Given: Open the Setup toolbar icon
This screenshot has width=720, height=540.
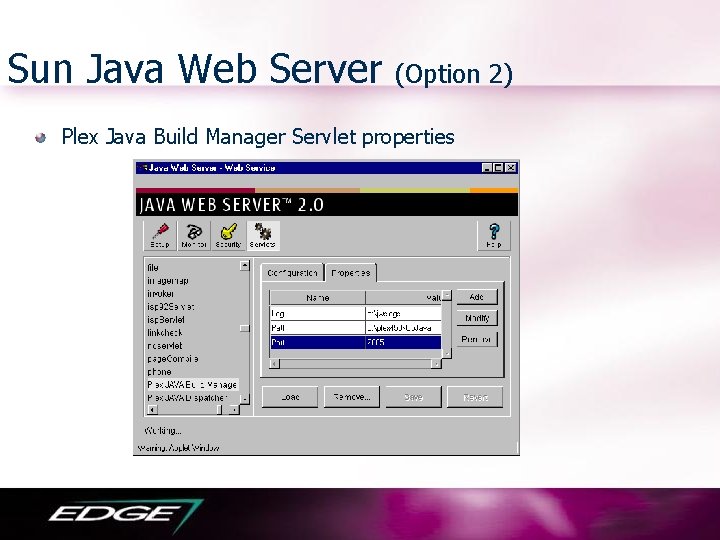Looking at the screenshot, I should (160, 236).
